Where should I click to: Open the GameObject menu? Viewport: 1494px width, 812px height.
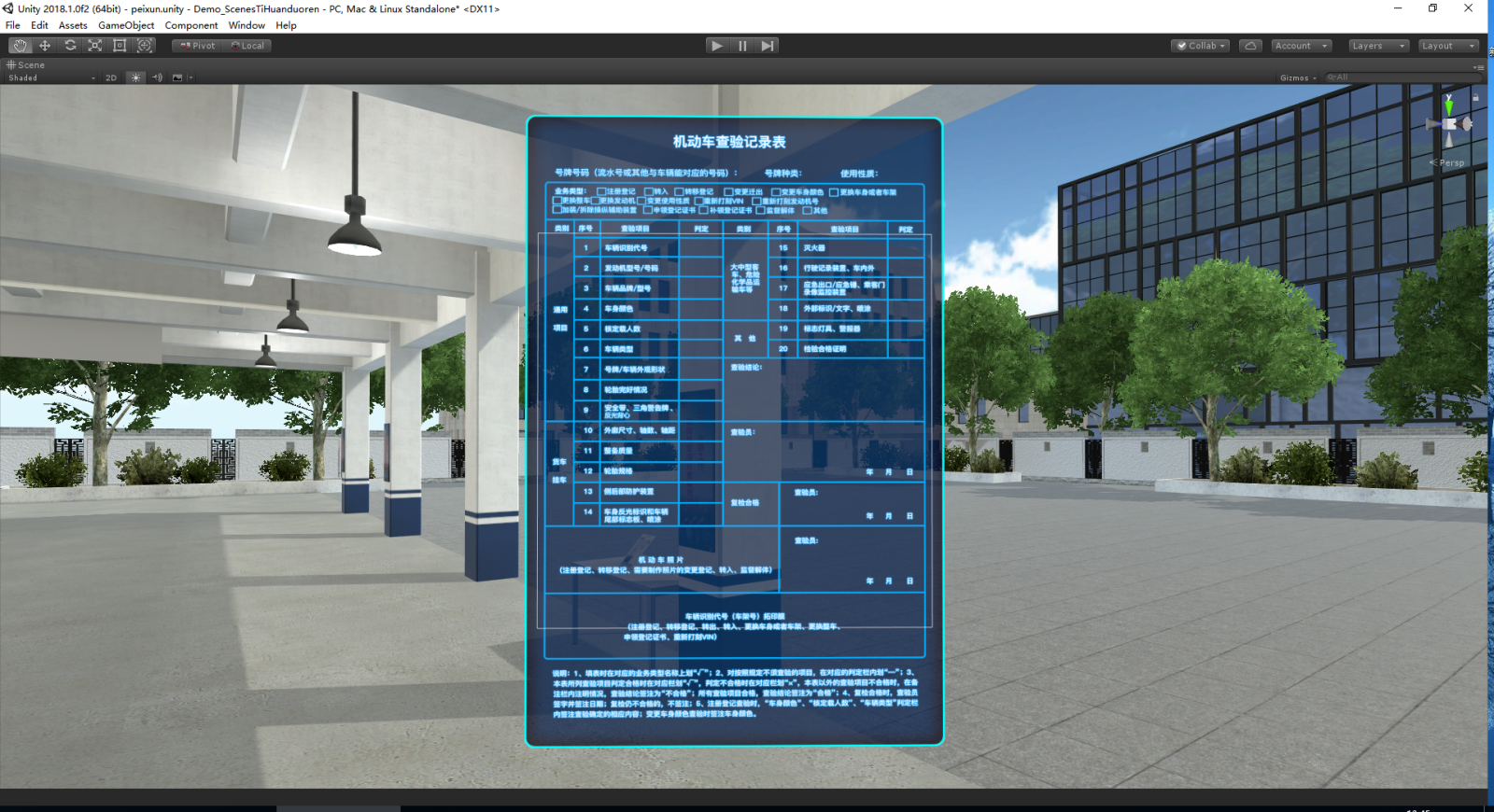[126, 25]
